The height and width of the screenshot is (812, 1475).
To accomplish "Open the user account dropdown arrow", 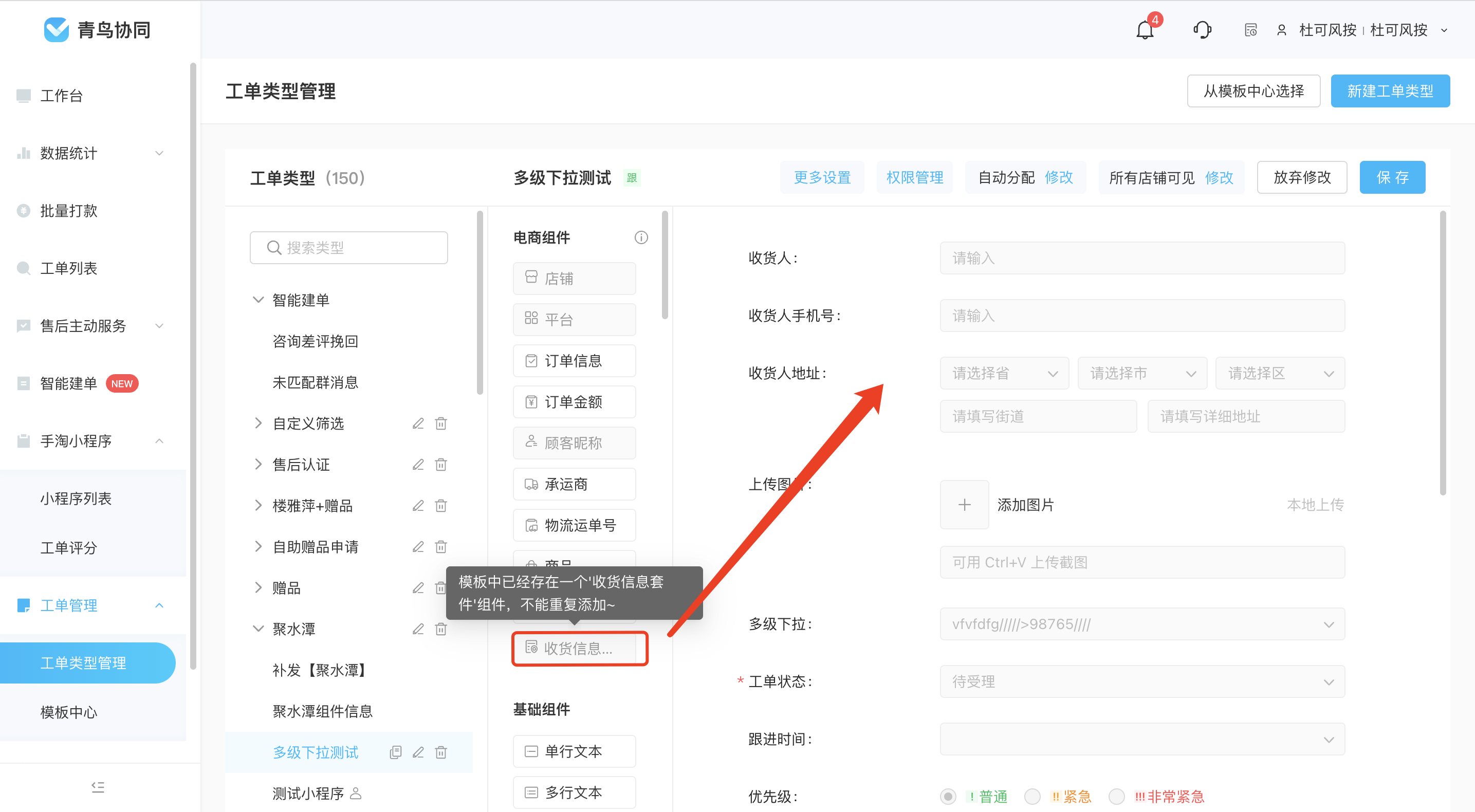I will [x=1444, y=30].
